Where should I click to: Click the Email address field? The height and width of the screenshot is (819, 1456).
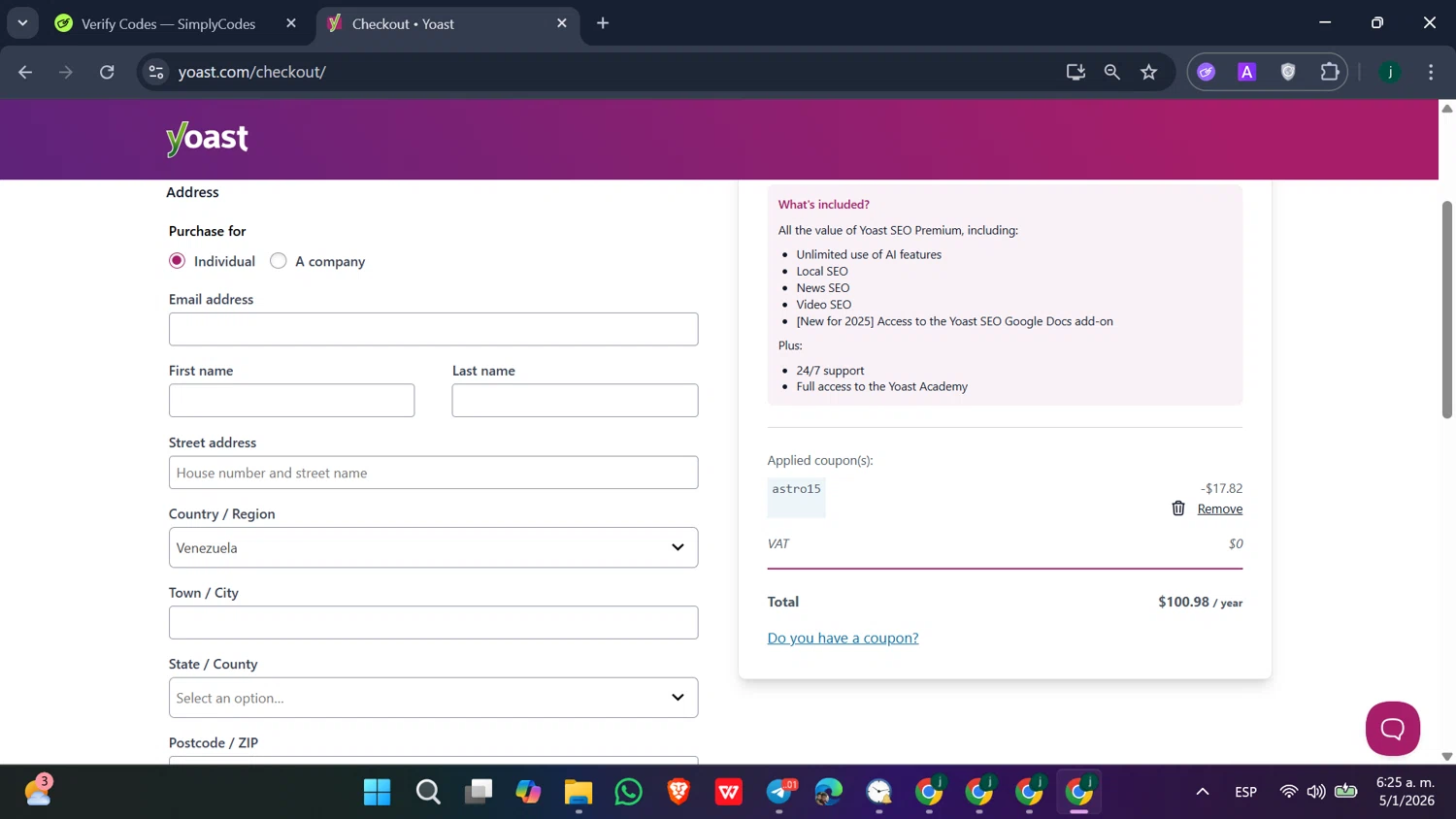tap(433, 329)
